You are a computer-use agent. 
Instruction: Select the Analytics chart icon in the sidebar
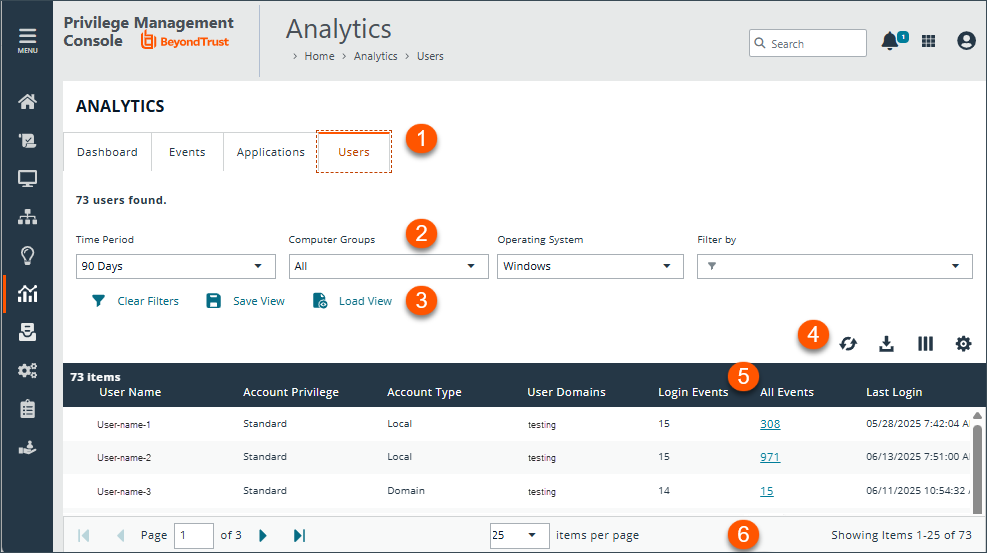pyautogui.click(x=27, y=294)
